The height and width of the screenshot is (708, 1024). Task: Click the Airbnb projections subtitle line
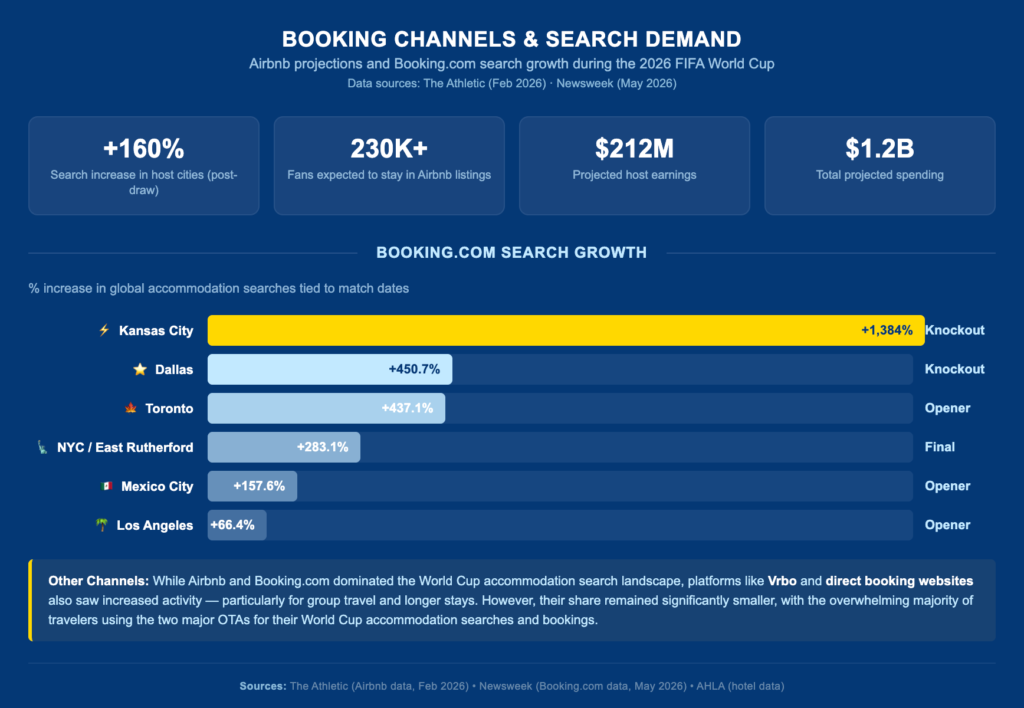pos(512,64)
